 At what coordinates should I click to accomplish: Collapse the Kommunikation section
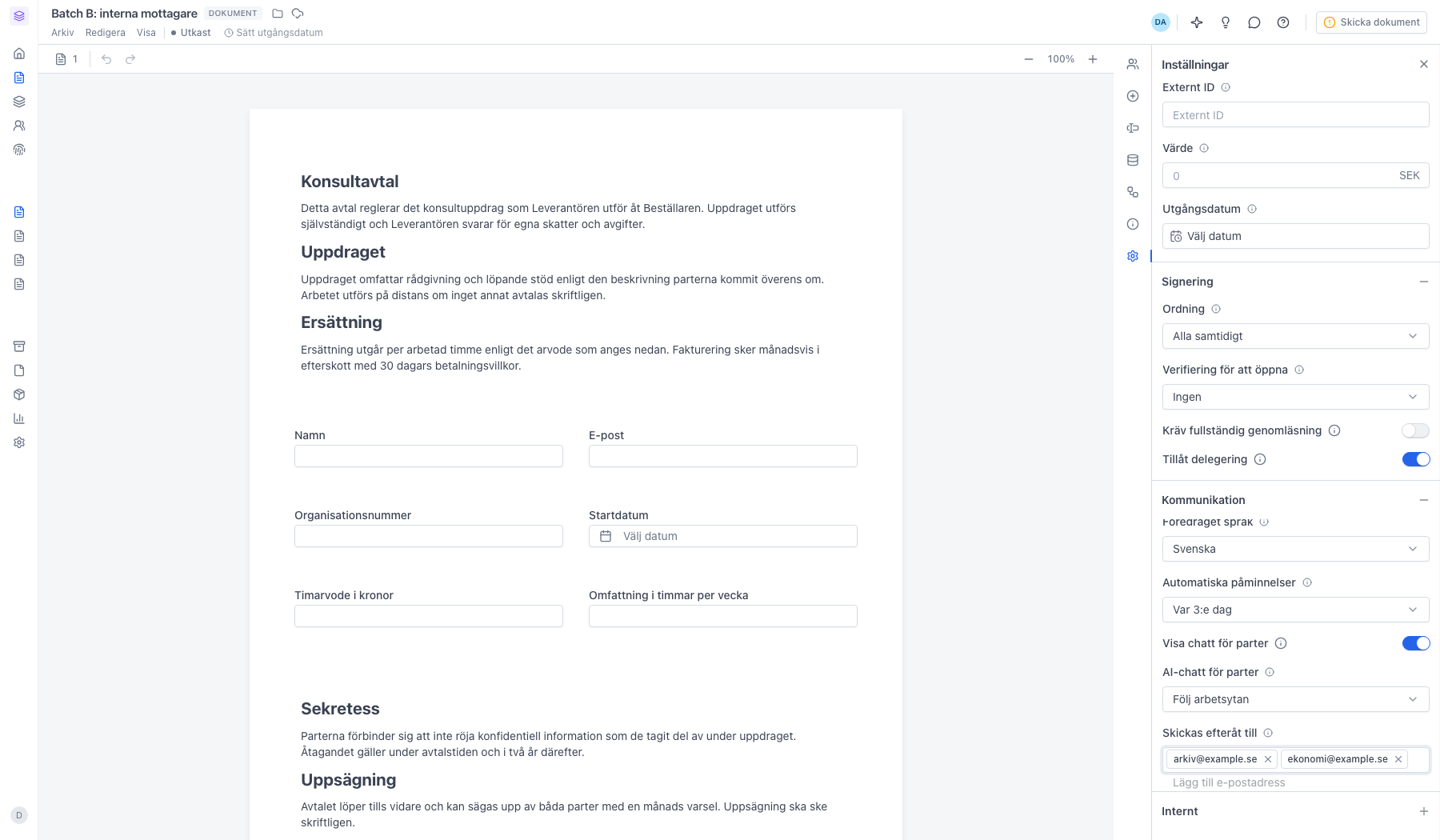[x=1423, y=500]
